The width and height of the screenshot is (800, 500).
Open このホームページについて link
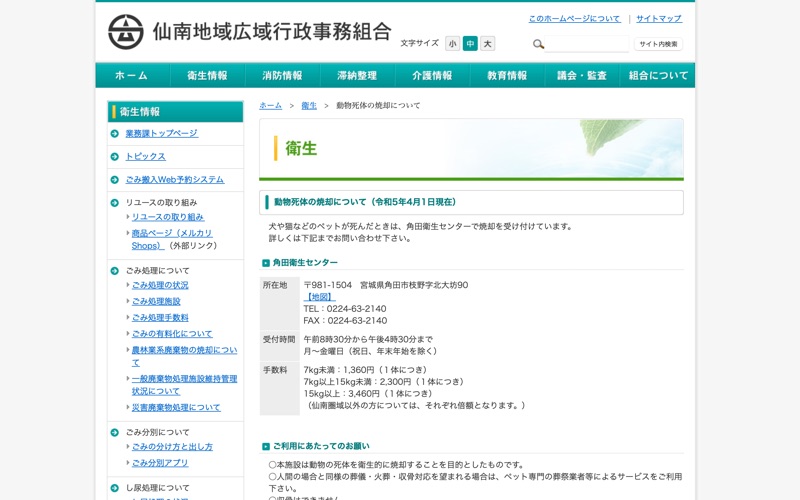coord(574,19)
